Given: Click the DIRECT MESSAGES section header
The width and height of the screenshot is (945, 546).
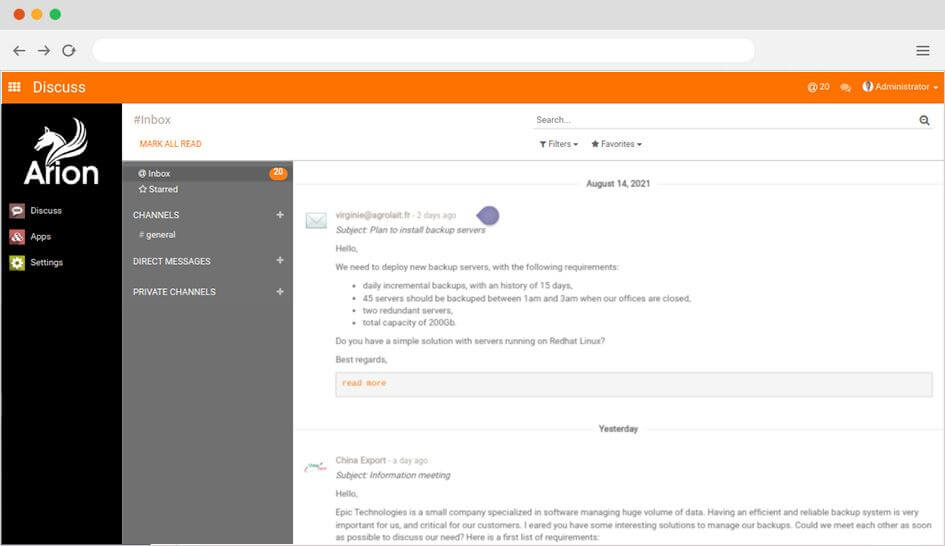Looking at the screenshot, I should [x=172, y=262].
